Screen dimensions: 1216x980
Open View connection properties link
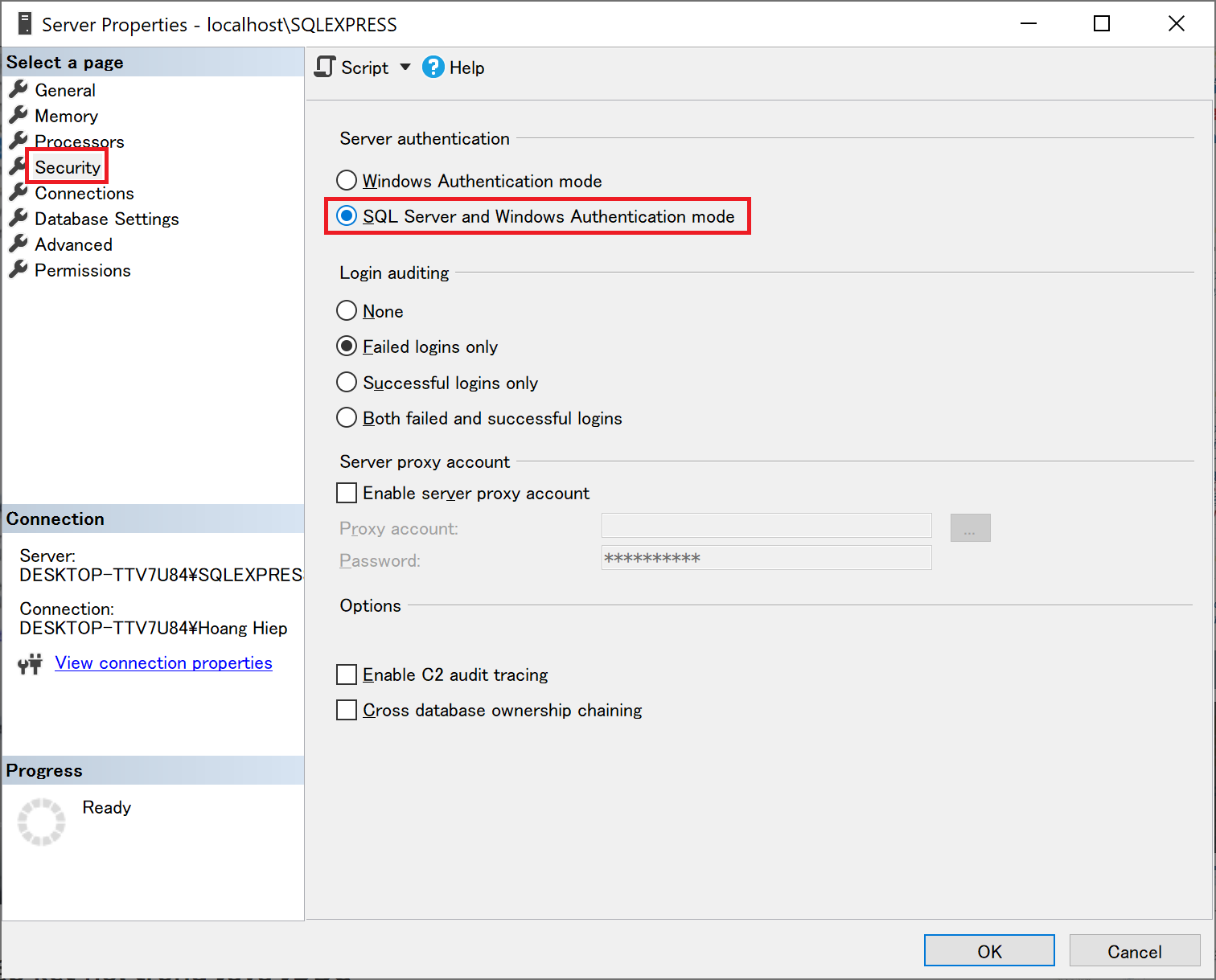pos(163,663)
